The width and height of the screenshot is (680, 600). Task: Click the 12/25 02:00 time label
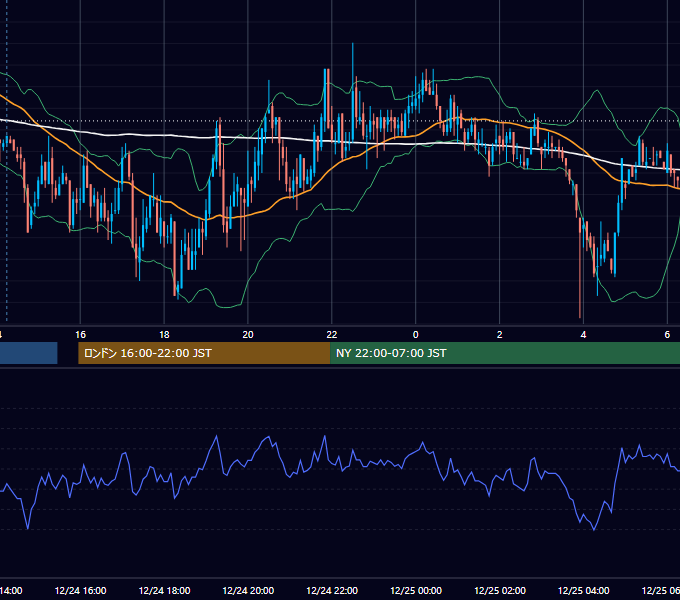[x=500, y=590]
